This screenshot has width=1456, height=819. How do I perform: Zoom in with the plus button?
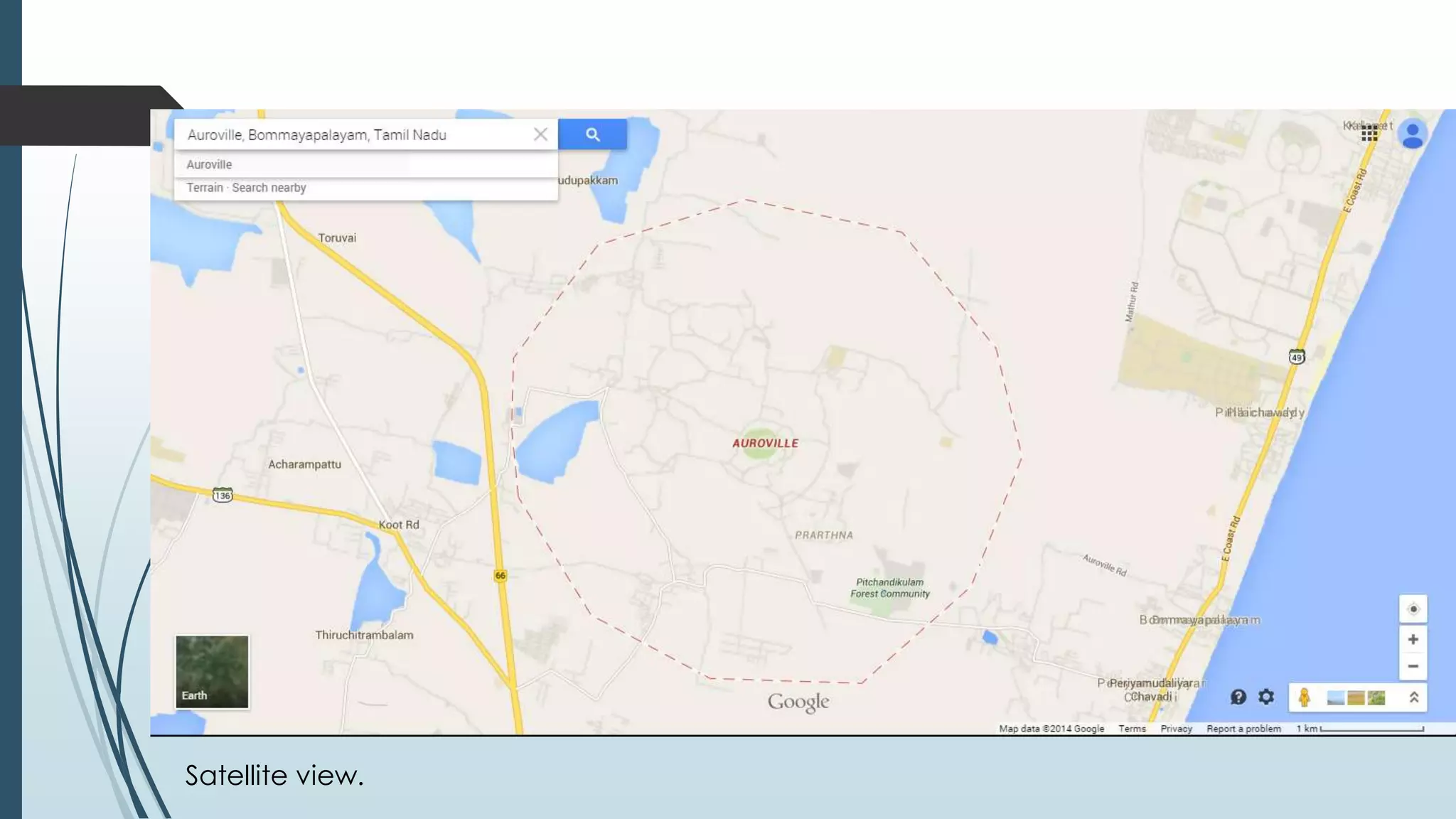[1413, 639]
